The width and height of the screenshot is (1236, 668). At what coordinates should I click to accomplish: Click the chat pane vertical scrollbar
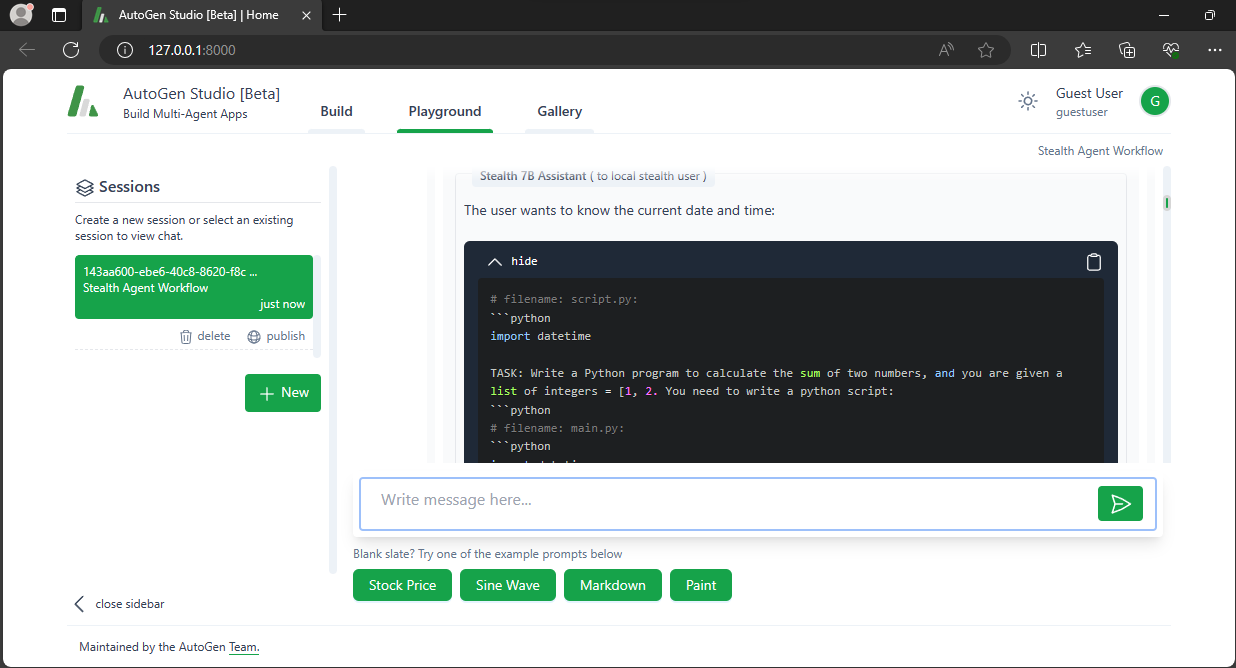(1167, 314)
